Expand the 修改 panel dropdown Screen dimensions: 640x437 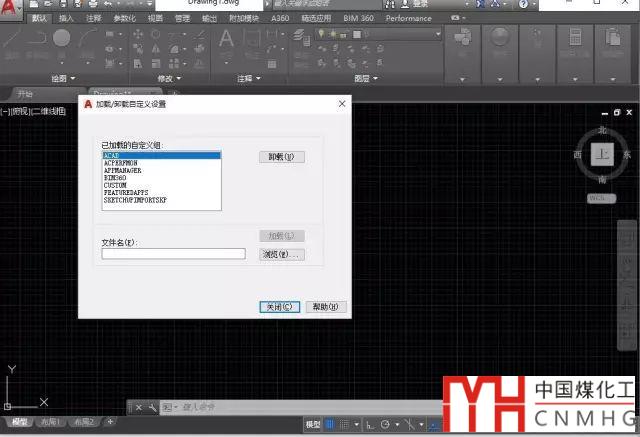coord(161,78)
